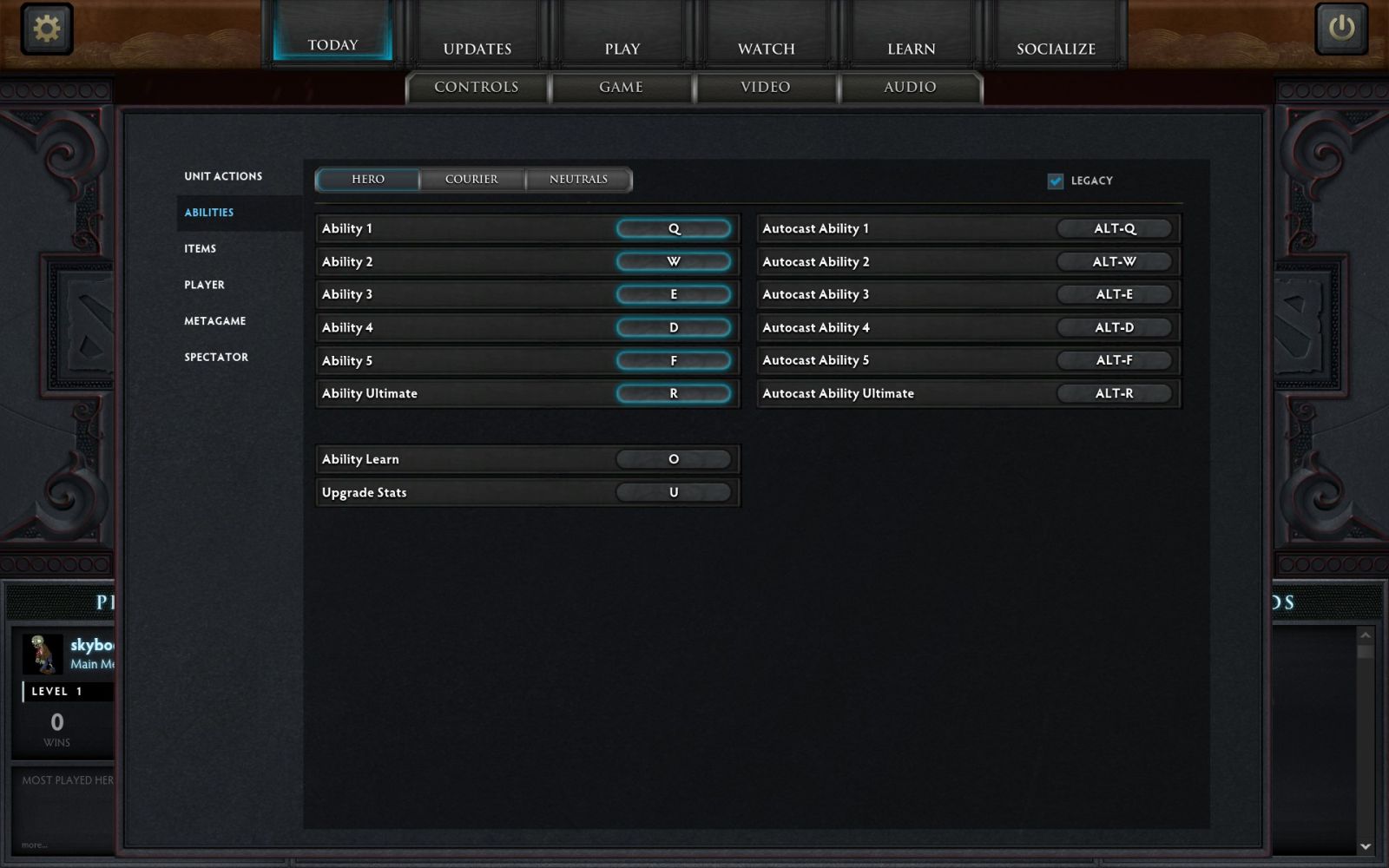Screen dimensions: 1389x868
Task: Click the 'LEVEL 1' profile text
Action: [56, 692]
